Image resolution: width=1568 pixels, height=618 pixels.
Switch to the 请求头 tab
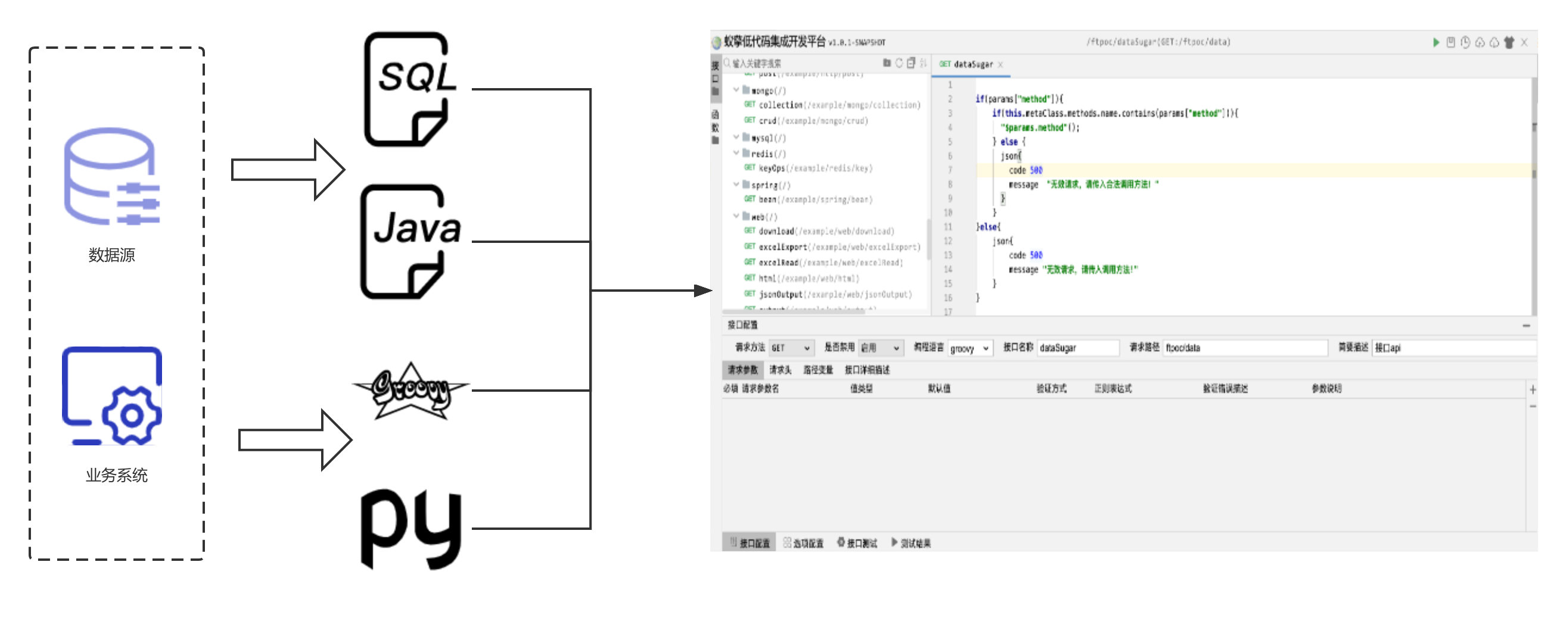tap(780, 370)
